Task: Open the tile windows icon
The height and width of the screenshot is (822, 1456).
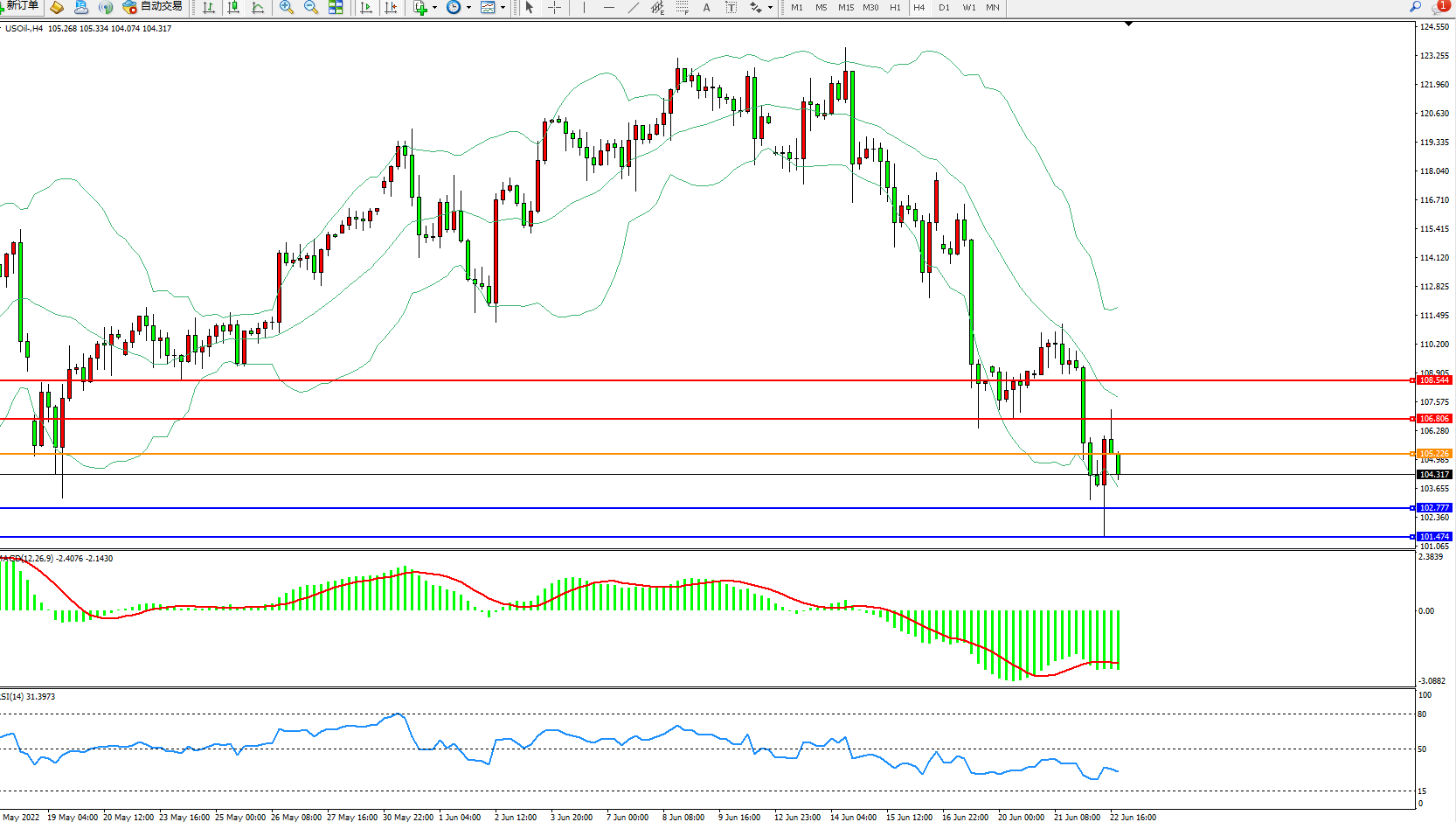Action: click(336, 7)
